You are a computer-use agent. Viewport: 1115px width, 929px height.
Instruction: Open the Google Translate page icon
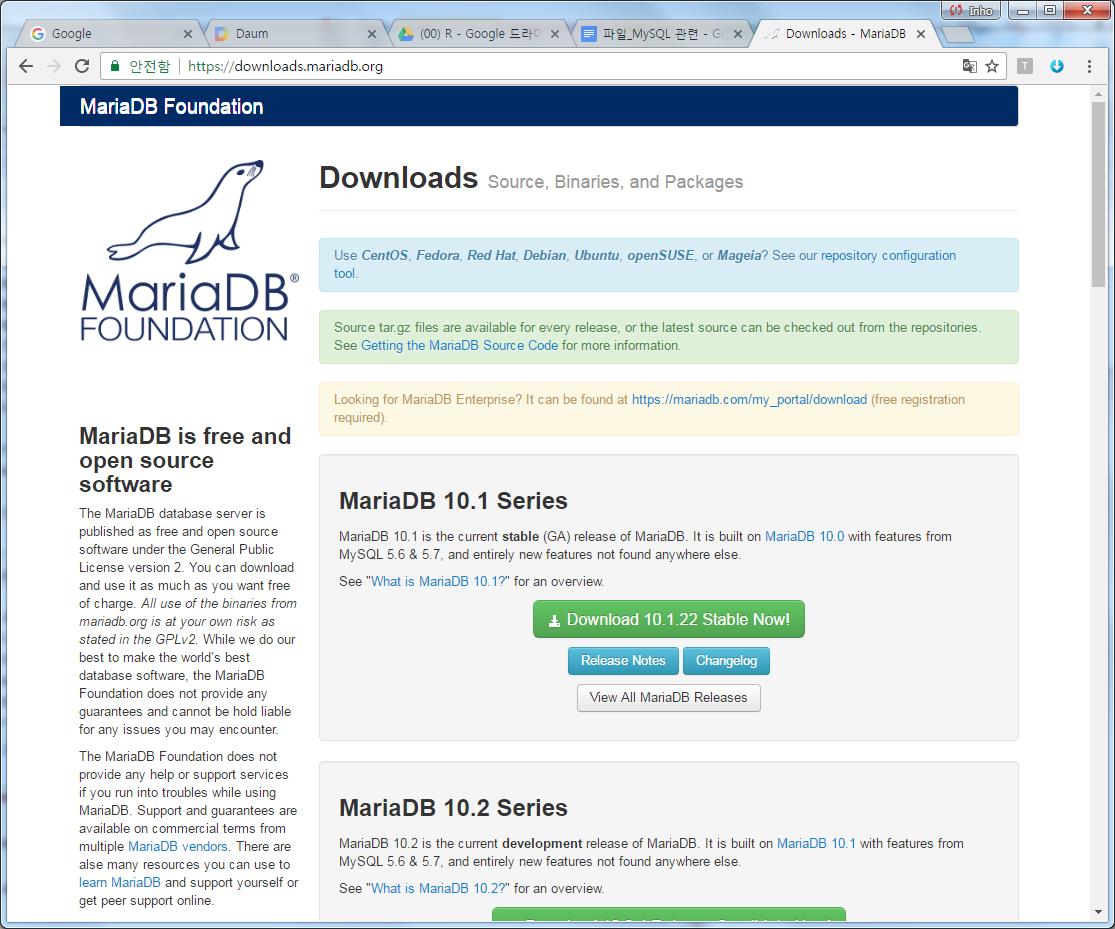[969, 66]
